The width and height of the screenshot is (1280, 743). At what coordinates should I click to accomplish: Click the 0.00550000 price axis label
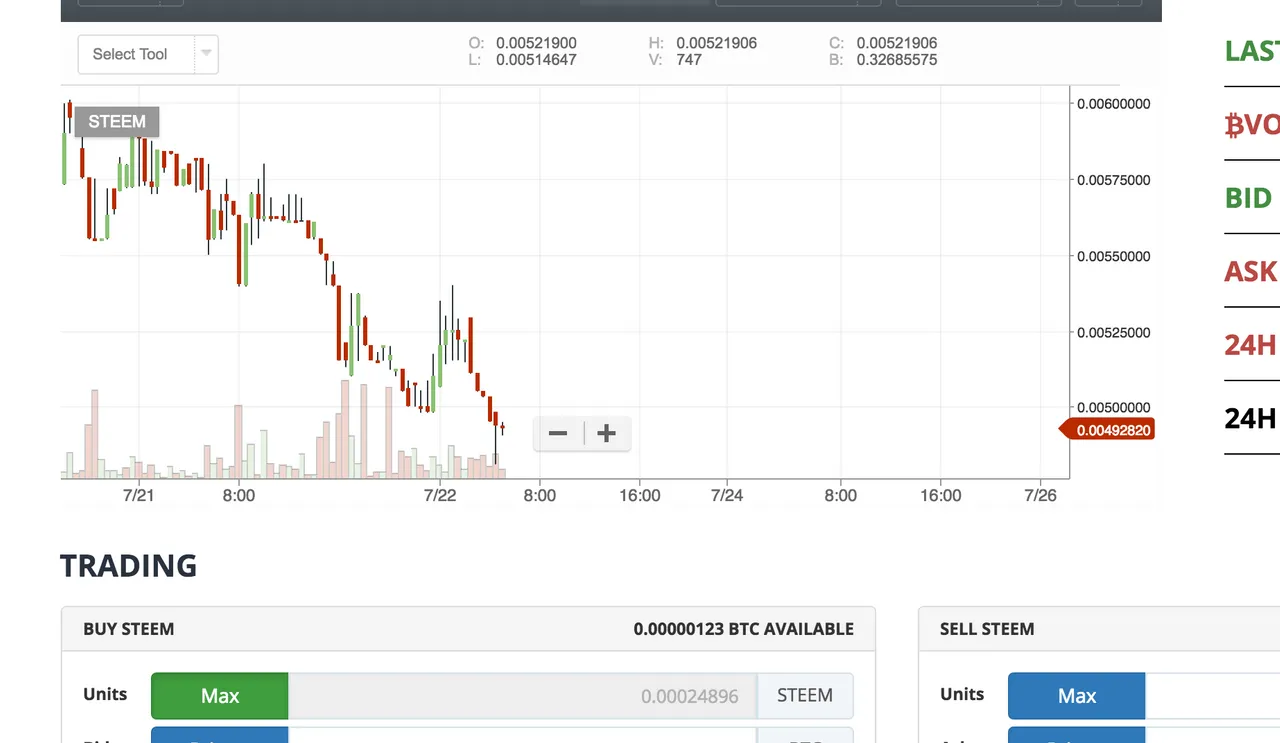(1114, 256)
